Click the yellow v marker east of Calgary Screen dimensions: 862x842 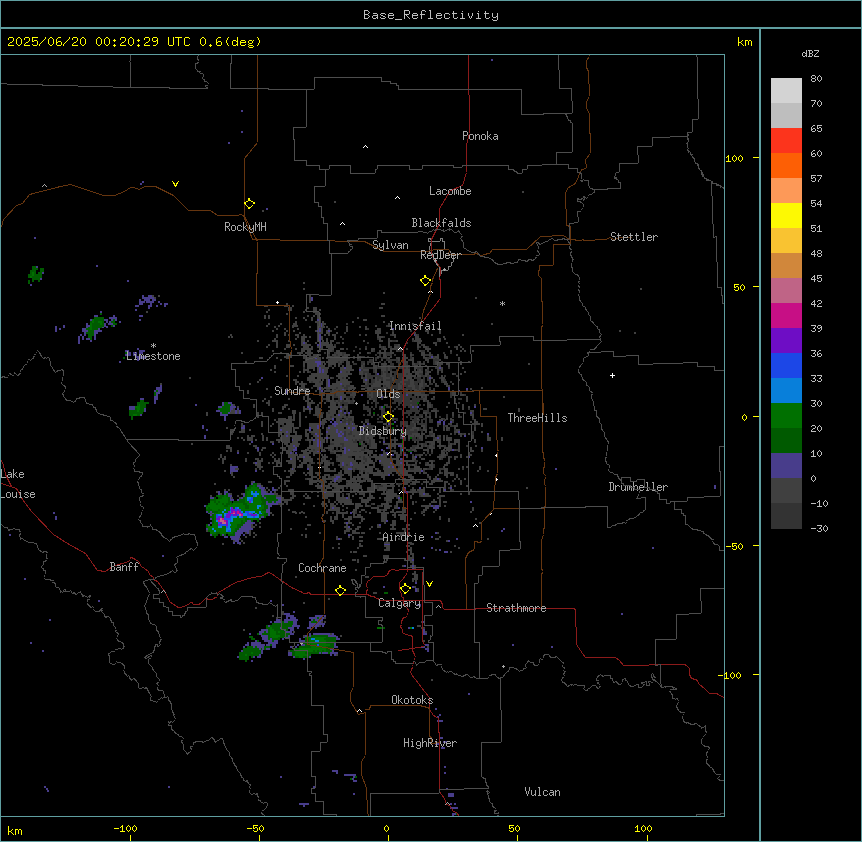click(429, 584)
